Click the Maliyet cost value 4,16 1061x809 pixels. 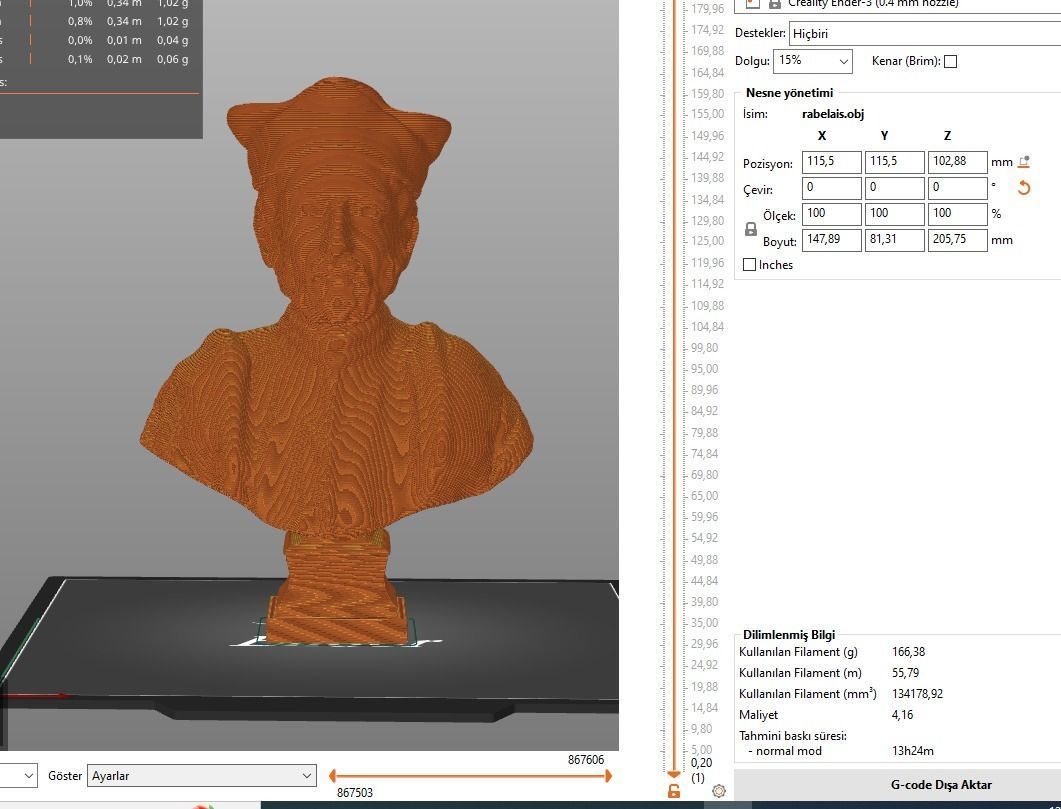(902, 715)
